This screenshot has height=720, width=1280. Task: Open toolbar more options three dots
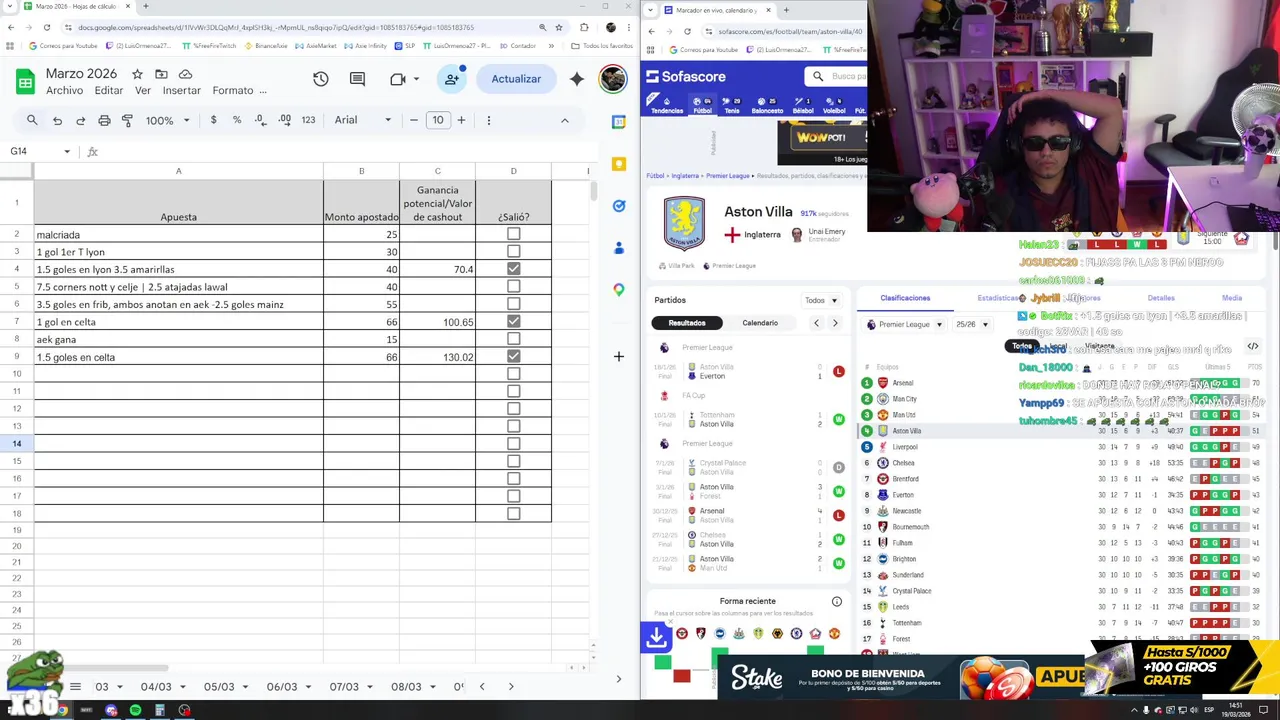488,120
